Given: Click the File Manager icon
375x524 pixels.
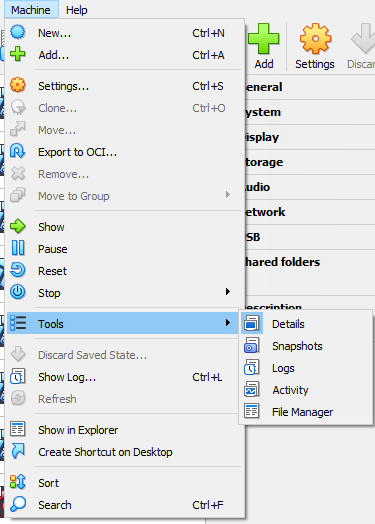Looking at the screenshot, I should 252,412.
